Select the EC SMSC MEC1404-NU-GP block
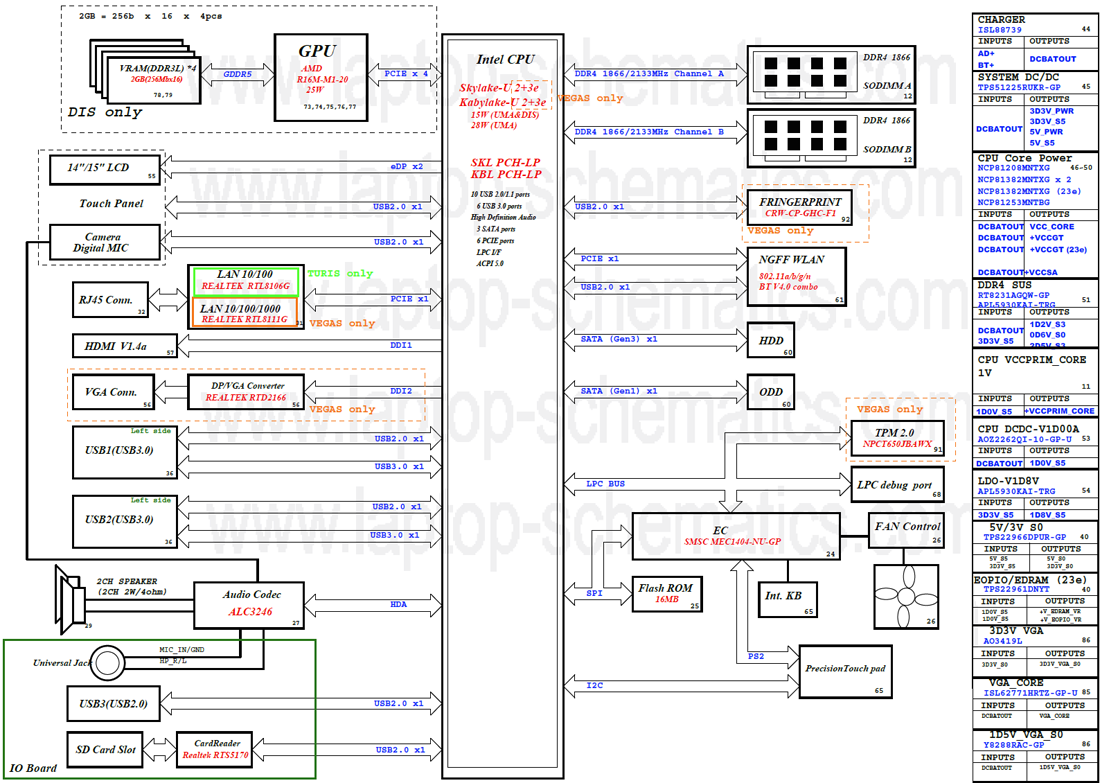The height and width of the screenshot is (783, 1100). (737, 536)
